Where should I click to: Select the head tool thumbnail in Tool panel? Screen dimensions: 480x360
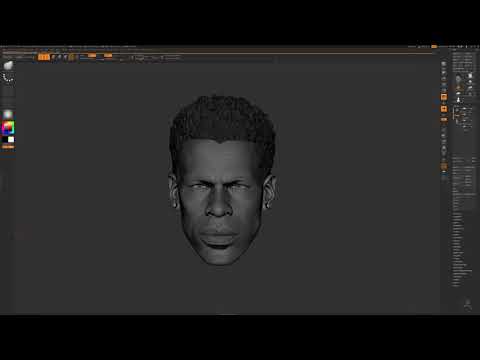[x=459, y=79]
